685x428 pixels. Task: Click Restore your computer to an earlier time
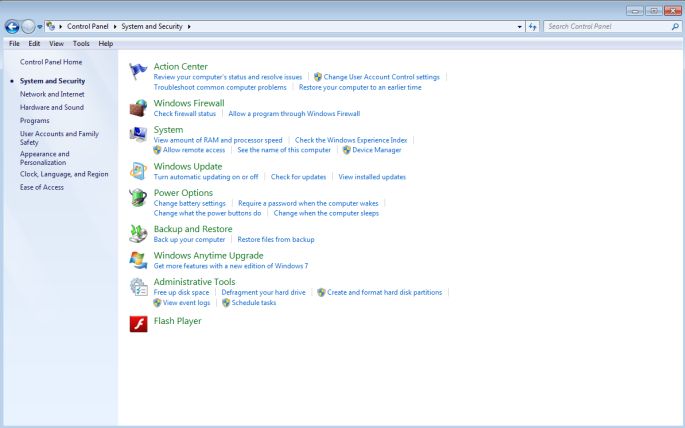click(360, 87)
